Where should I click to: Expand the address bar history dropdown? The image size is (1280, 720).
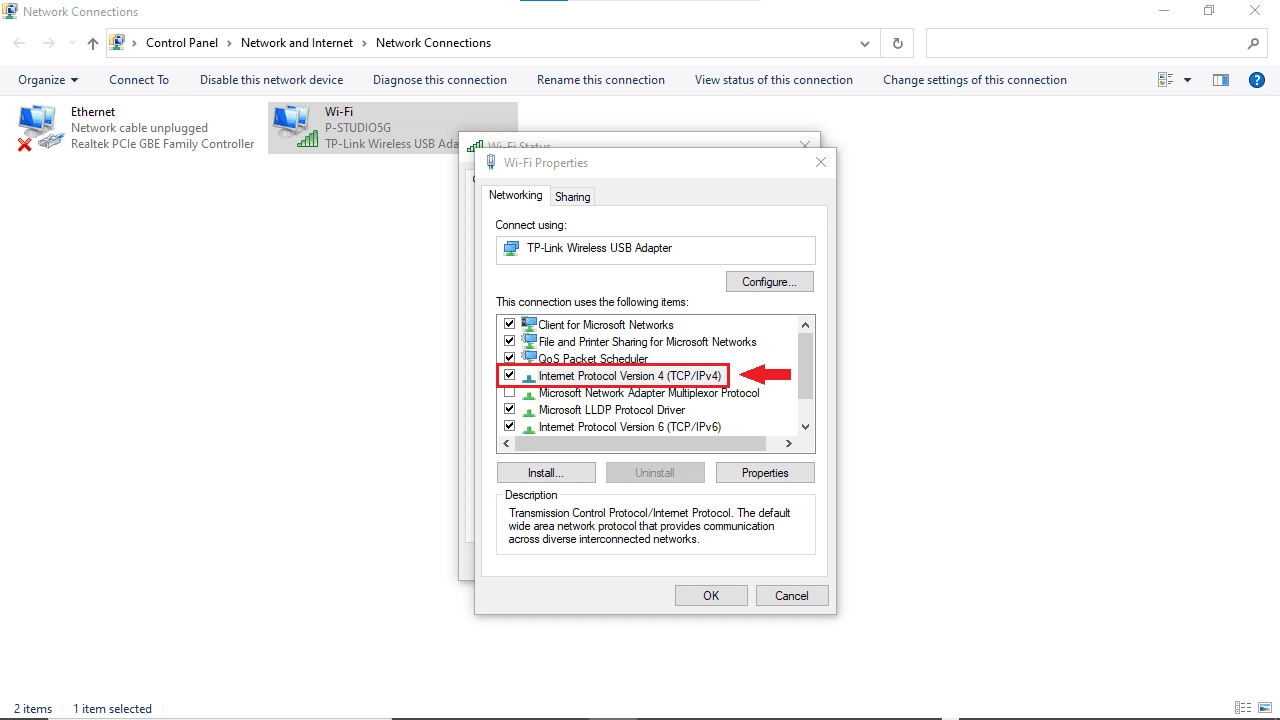coord(865,43)
